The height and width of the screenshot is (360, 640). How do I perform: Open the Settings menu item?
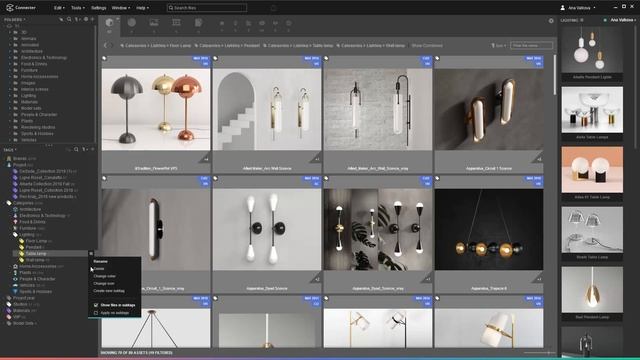tap(98, 8)
